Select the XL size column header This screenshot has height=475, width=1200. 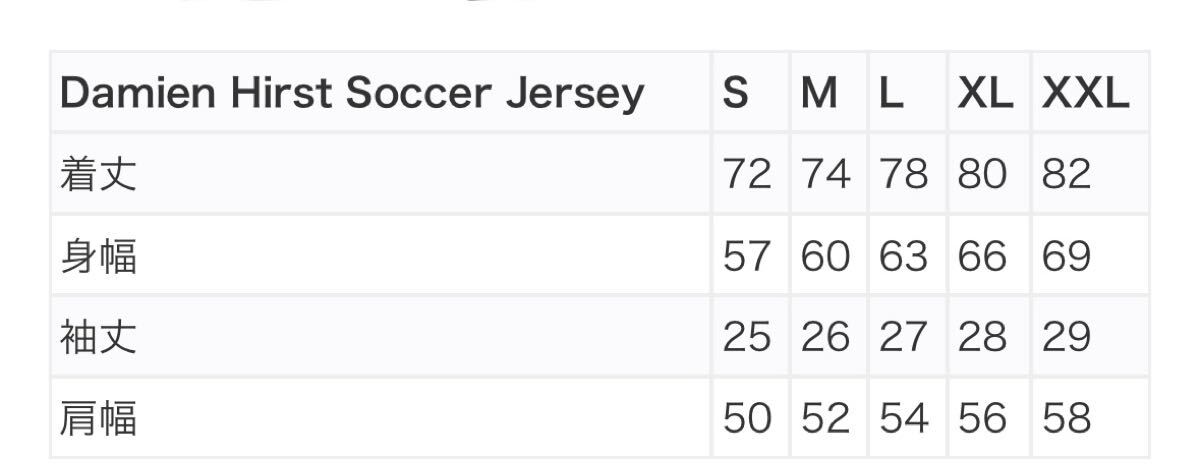pyautogui.click(x=985, y=94)
